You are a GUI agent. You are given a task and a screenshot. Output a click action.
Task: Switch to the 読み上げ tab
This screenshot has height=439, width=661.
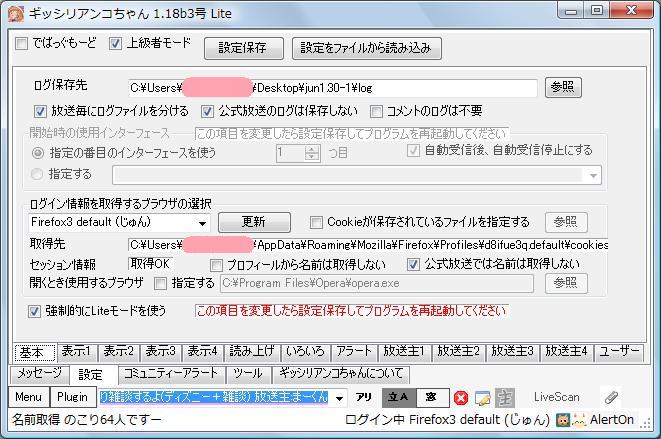point(251,351)
